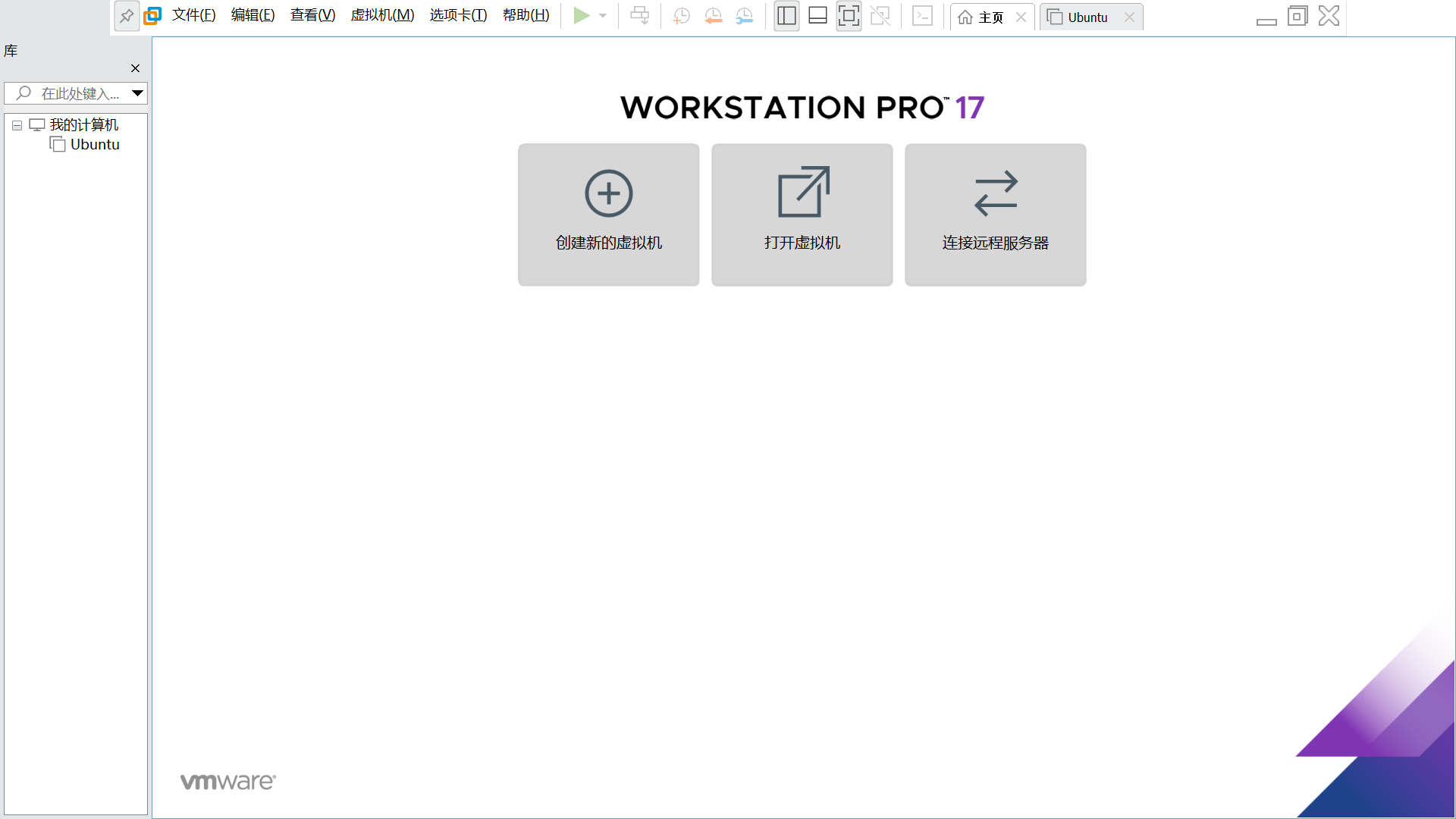Open the 文件(F) menu

click(193, 15)
